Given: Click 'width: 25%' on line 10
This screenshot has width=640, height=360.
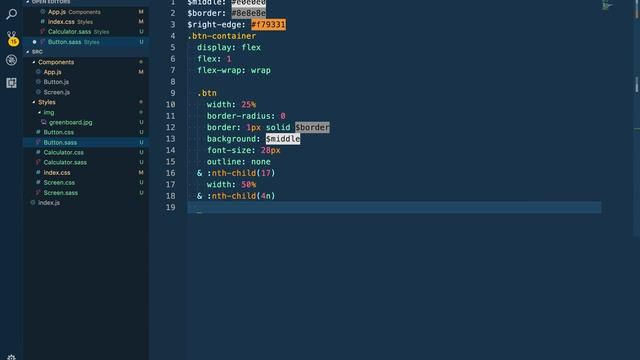Looking at the screenshot, I should [x=231, y=104].
